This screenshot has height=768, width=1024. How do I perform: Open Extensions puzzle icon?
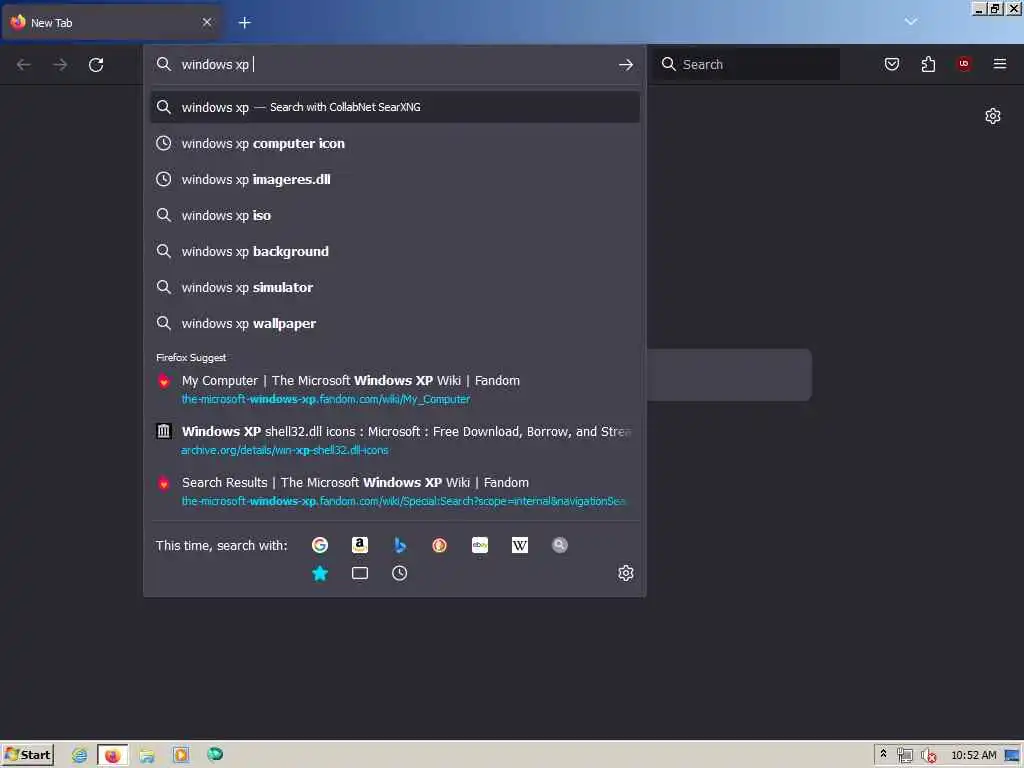coord(928,64)
